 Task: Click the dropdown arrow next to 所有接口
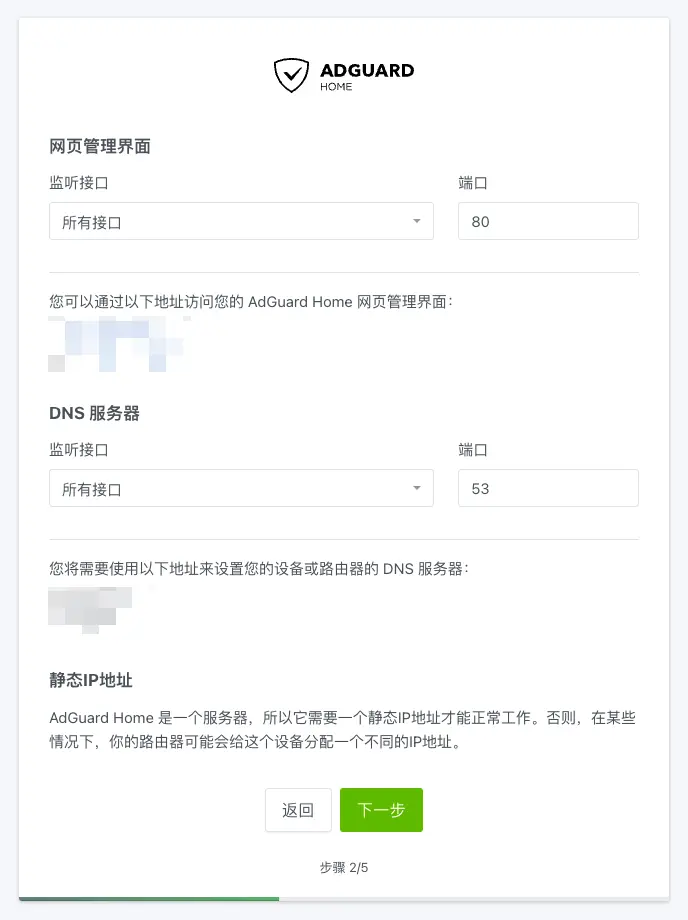click(x=416, y=220)
